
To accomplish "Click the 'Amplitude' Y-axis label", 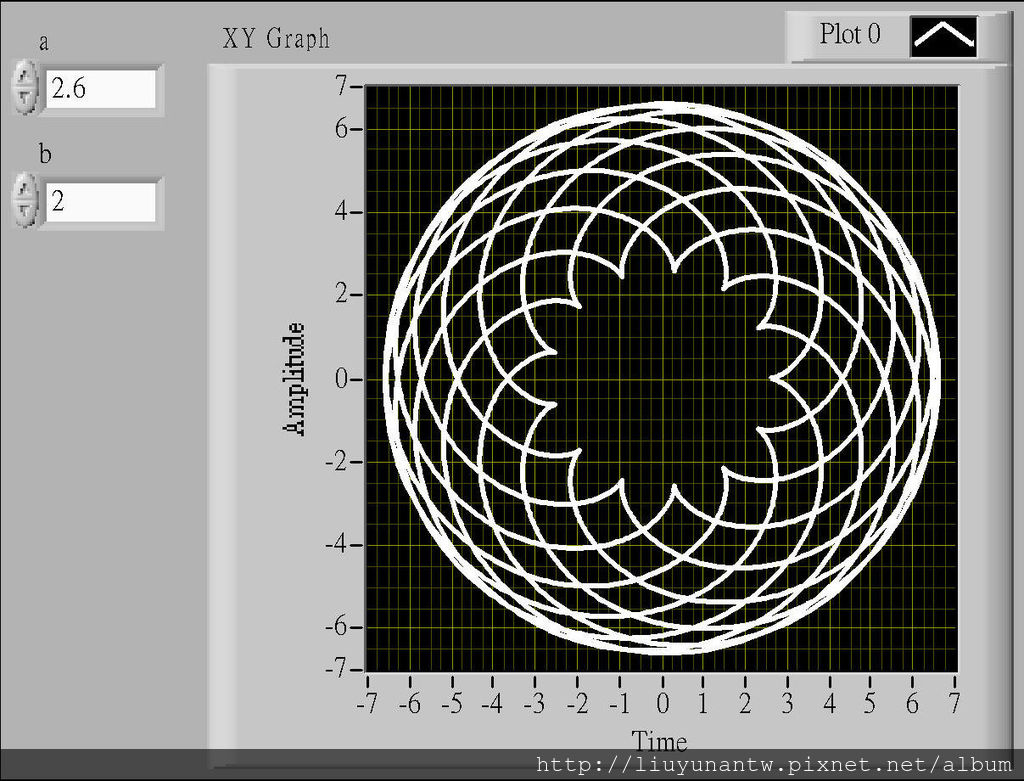I will (295, 379).
